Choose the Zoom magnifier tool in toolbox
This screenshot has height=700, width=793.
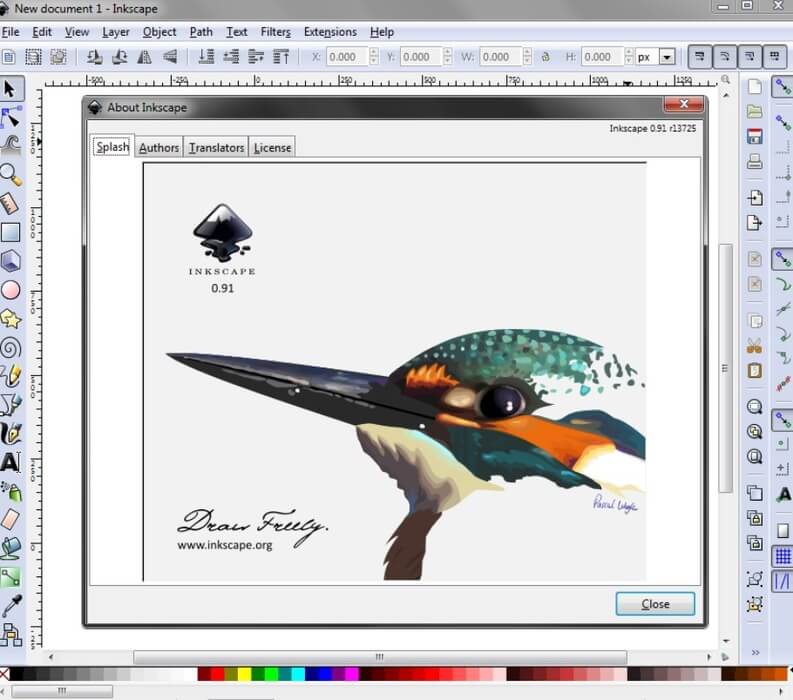[10, 174]
